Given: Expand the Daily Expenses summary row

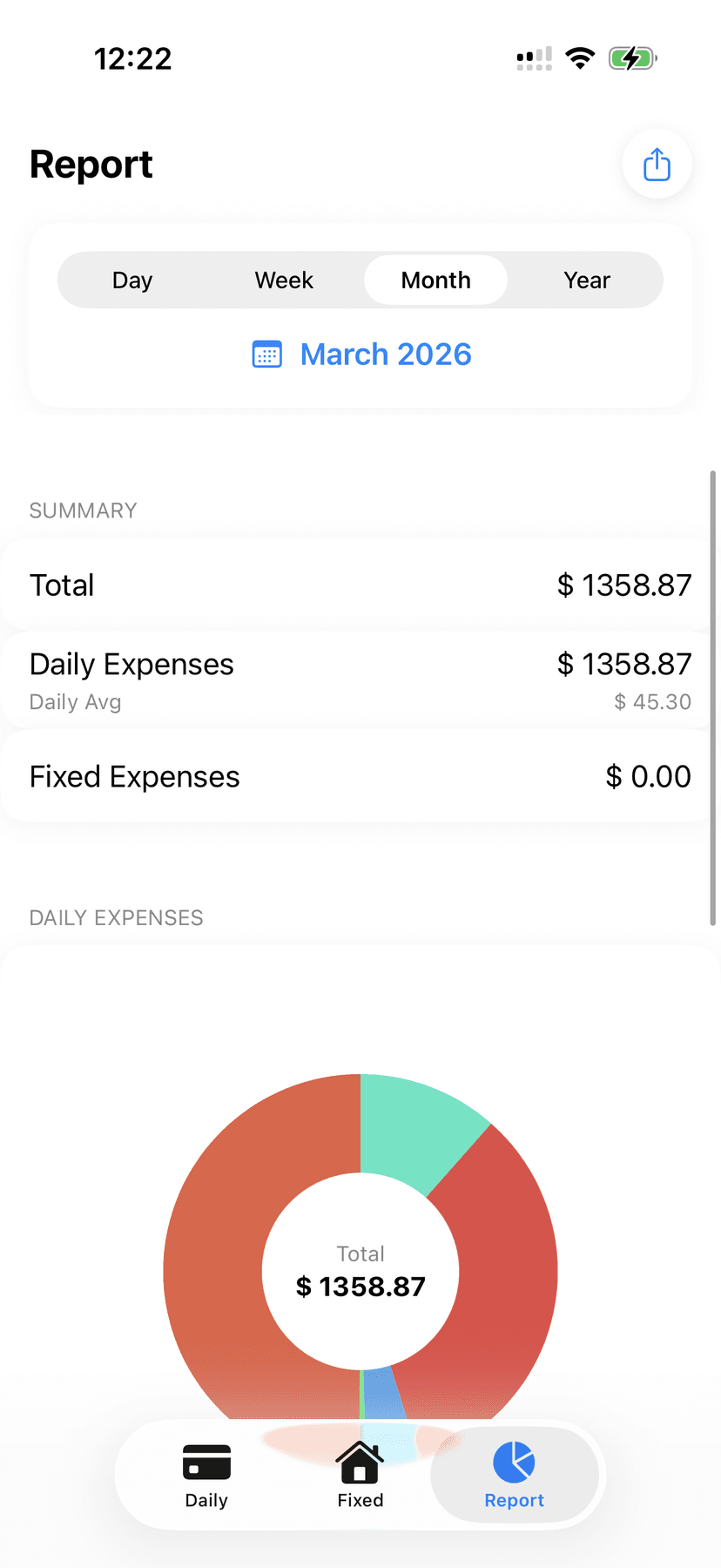Looking at the screenshot, I should coord(360,680).
